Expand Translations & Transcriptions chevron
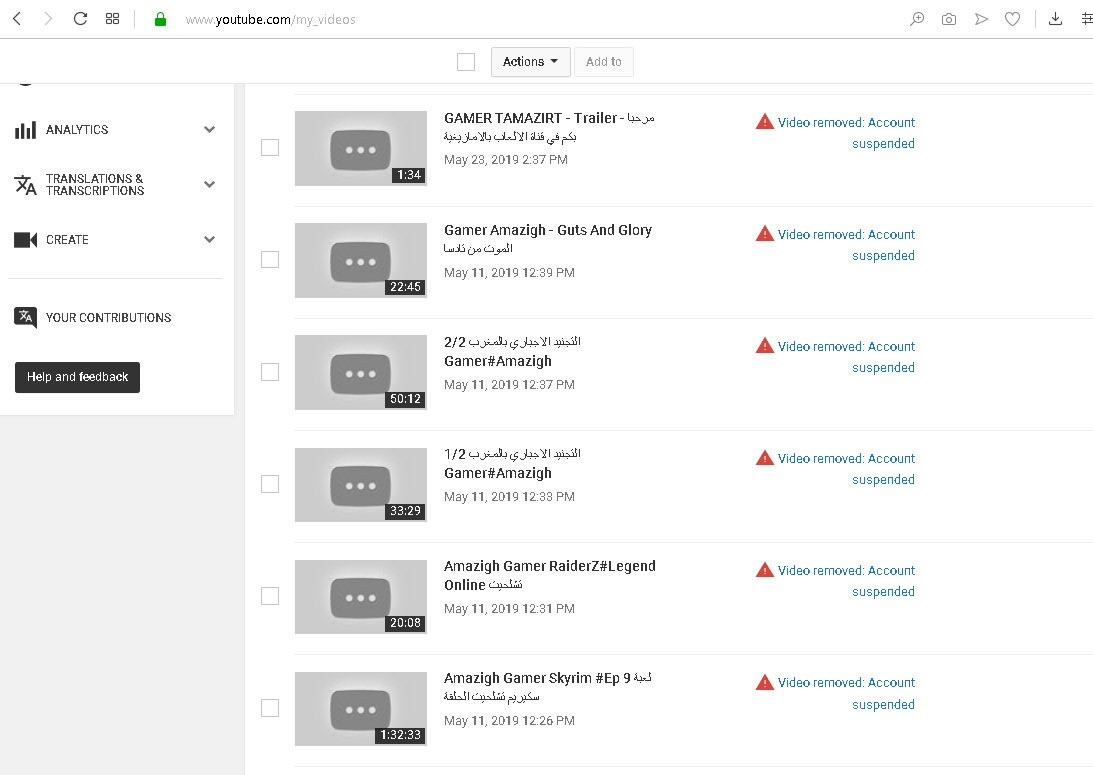Viewport: 1093px width, 775px height. coord(209,185)
